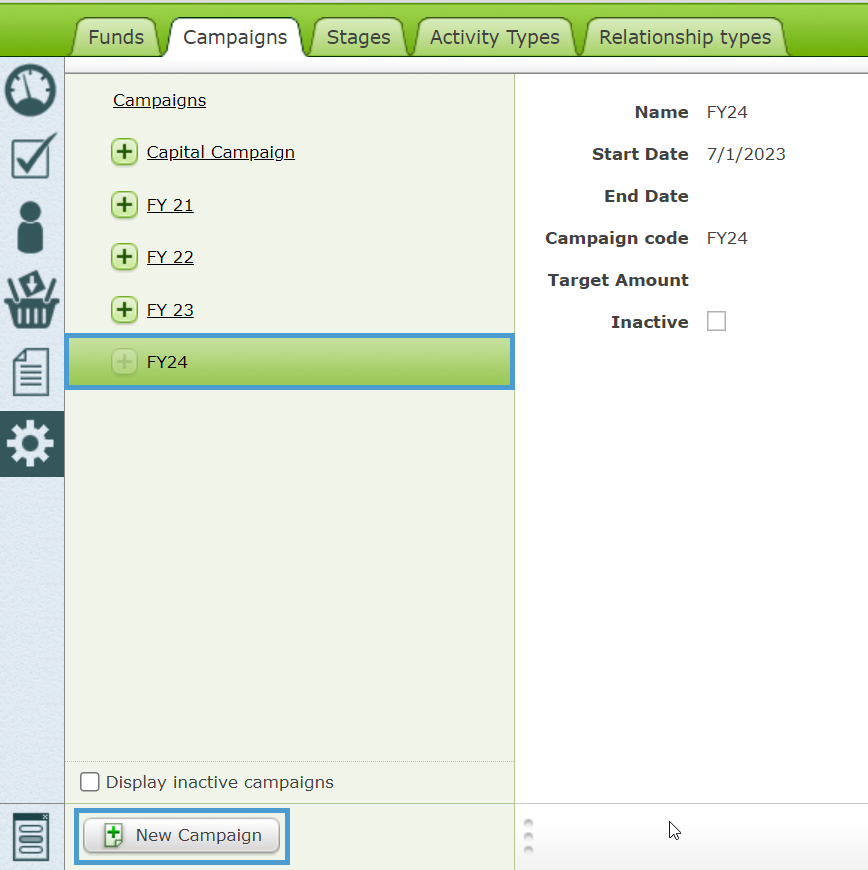
Task: Open the settings gear icon
Action: [x=31, y=443]
